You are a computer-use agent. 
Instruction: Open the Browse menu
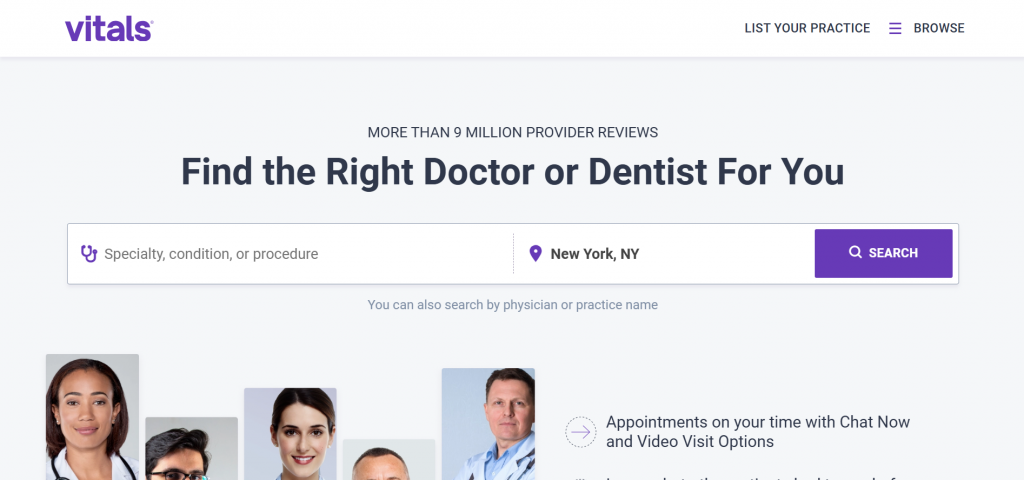tap(938, 28)
